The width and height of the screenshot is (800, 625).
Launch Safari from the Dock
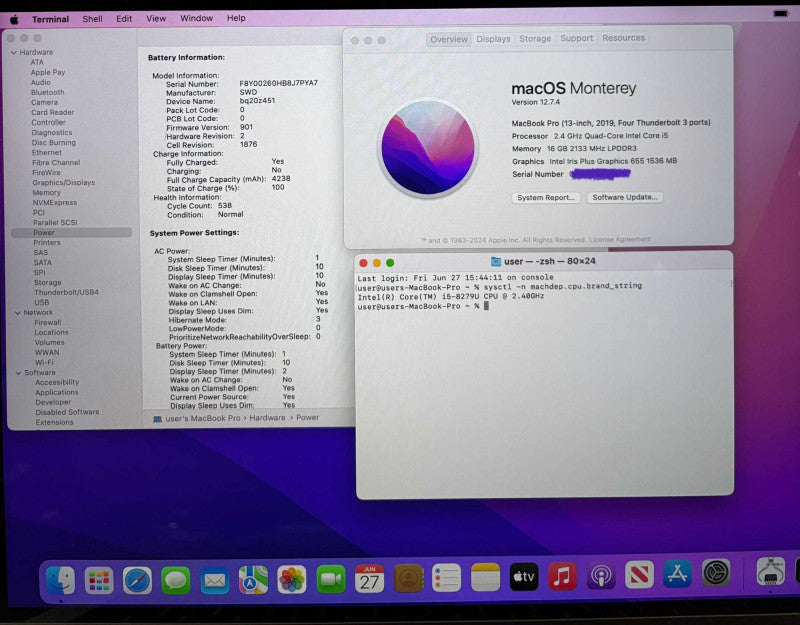(137, 580)
